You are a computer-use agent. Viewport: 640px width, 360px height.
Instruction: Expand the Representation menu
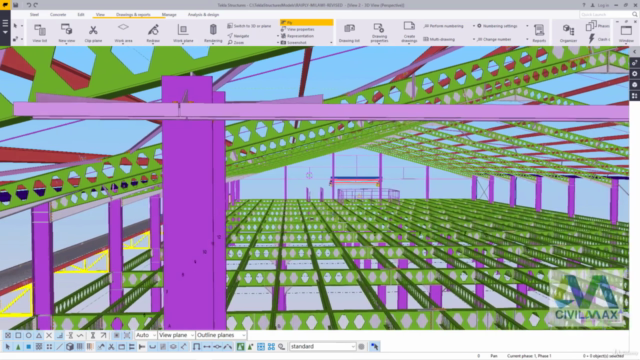tap(297, 36)
